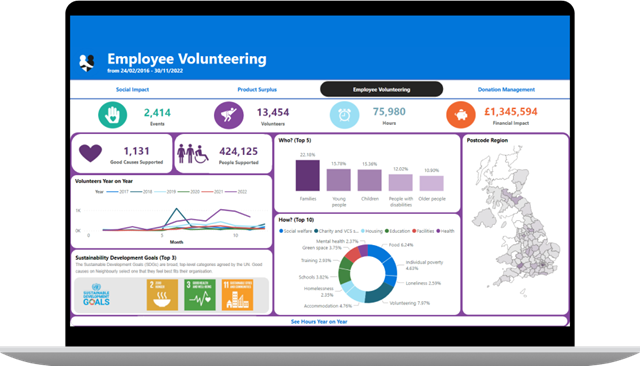Switch to the Product Surplus tab
This screenshot has width=640, height=366.
click(257, 89)
